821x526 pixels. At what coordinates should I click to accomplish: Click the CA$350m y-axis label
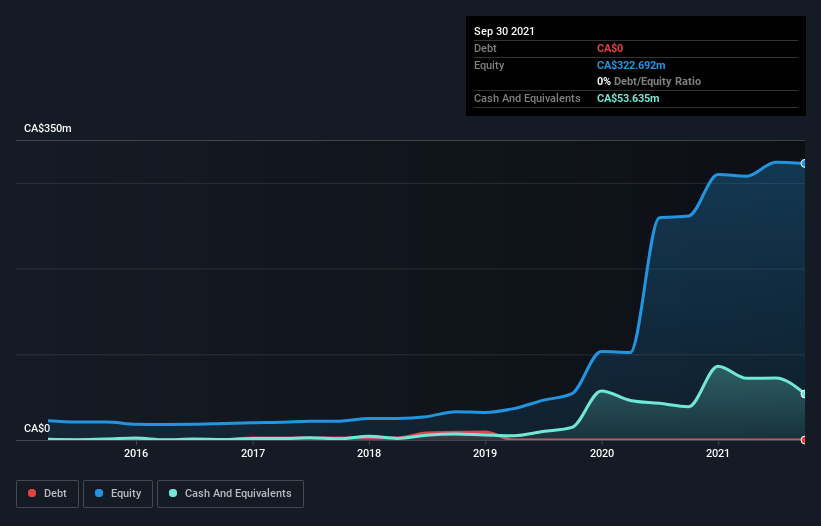click(48, 128)
